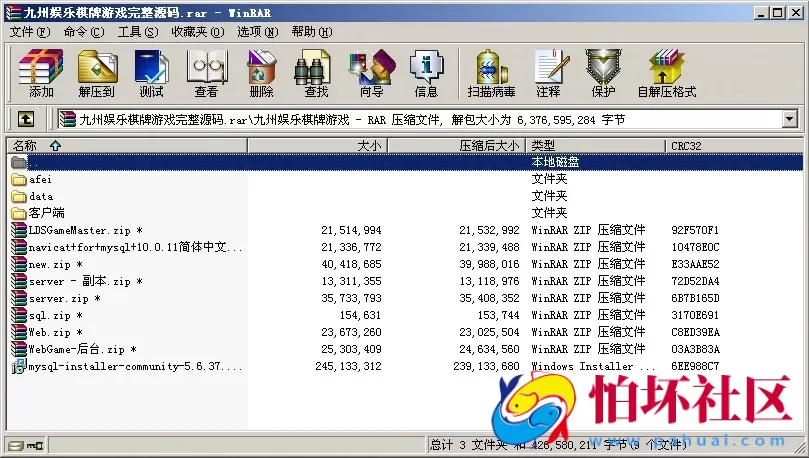This screenshot has height=458, width=809.
Task: Click the 保护 (Protect) shield icon
Action: click(603, 73)
